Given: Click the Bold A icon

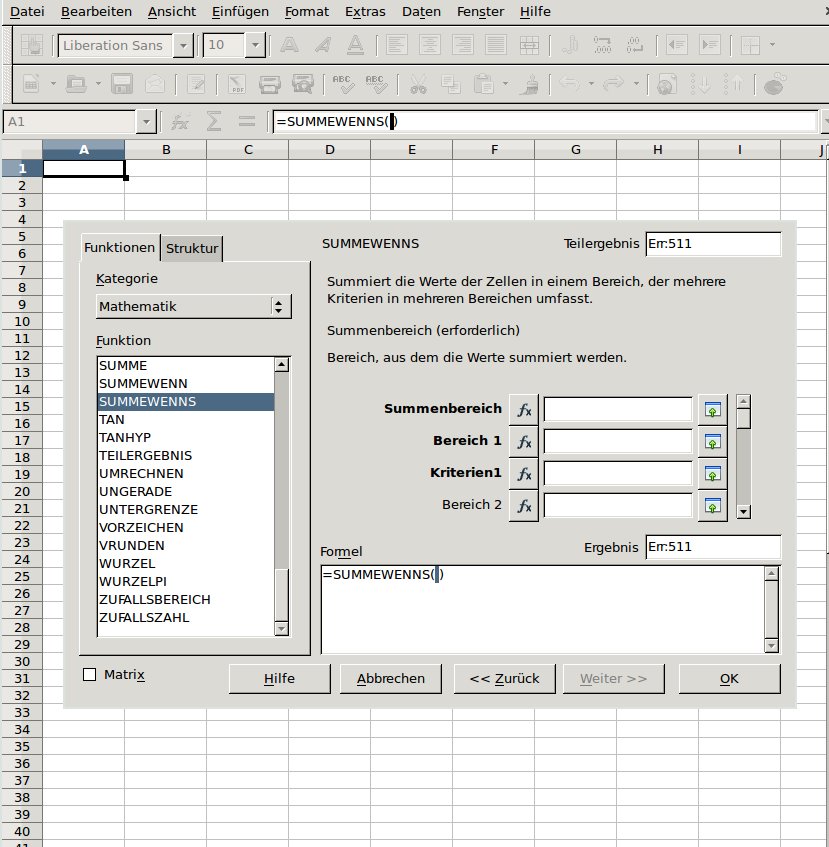Looking at the screenshot, I should click(289, 45).
